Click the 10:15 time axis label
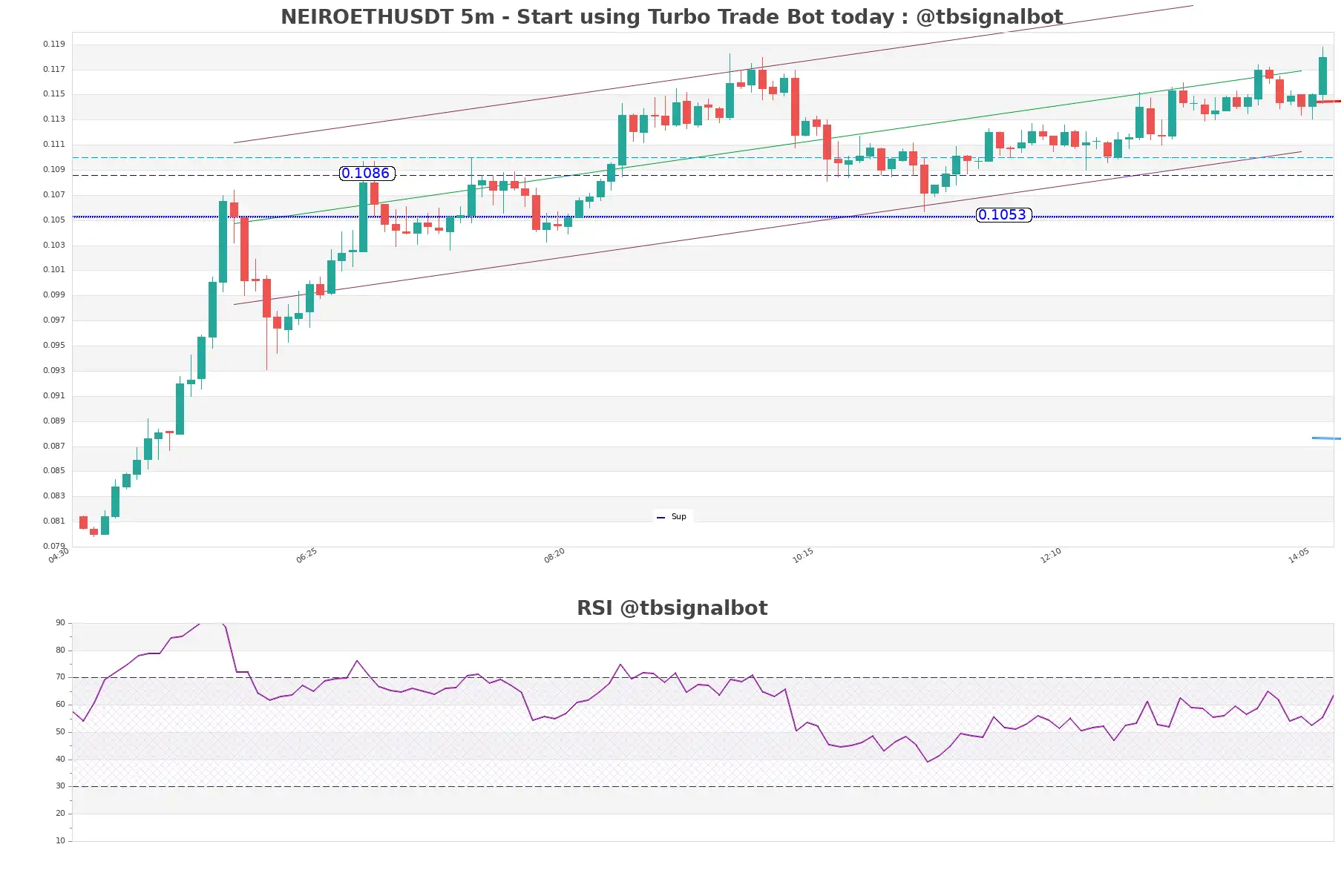 (x=803, y=556)
